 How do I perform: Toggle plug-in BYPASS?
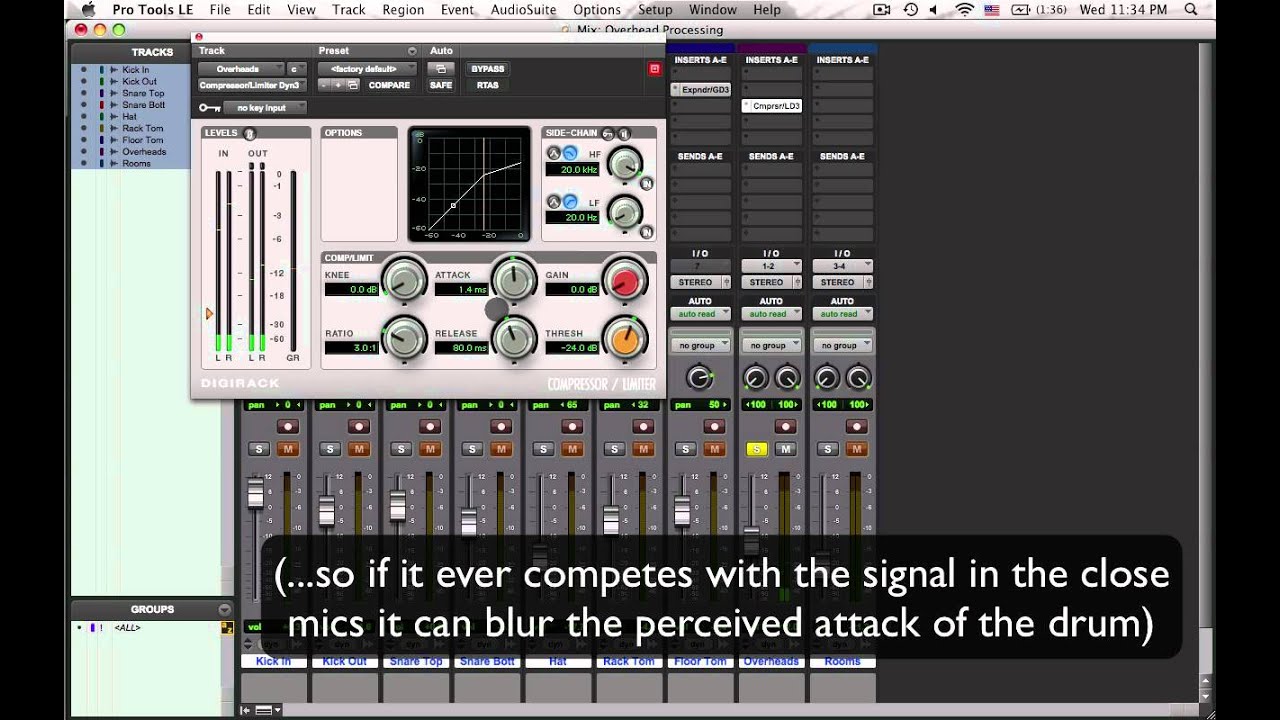(x=488, y=69)
